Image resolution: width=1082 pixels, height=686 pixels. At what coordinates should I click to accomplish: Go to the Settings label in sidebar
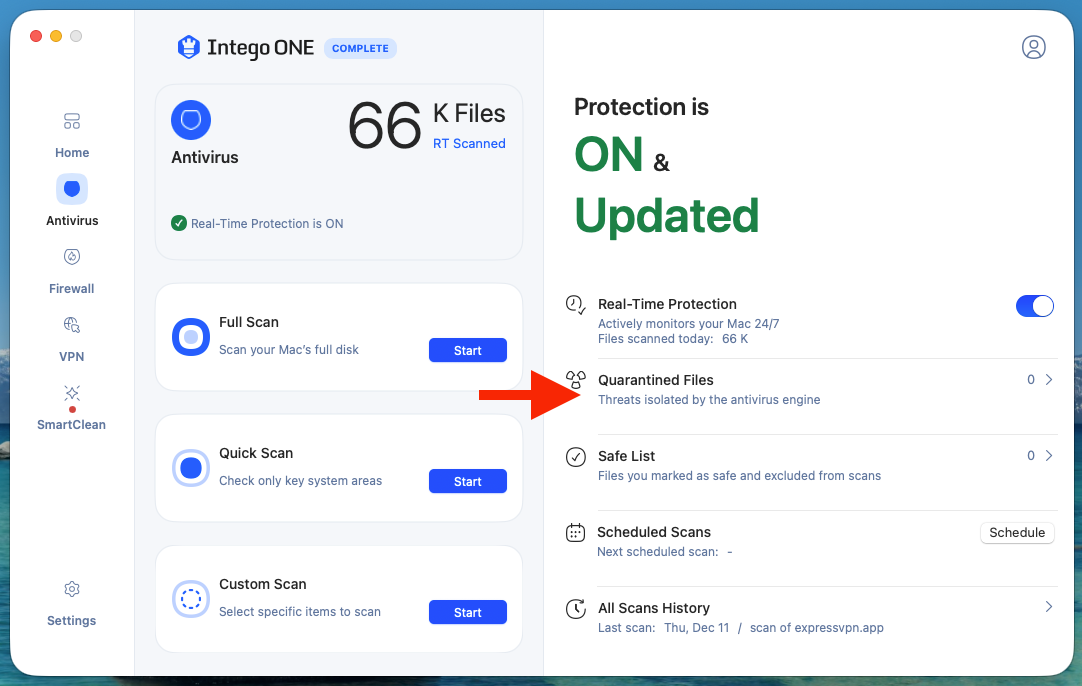point(72,620)
